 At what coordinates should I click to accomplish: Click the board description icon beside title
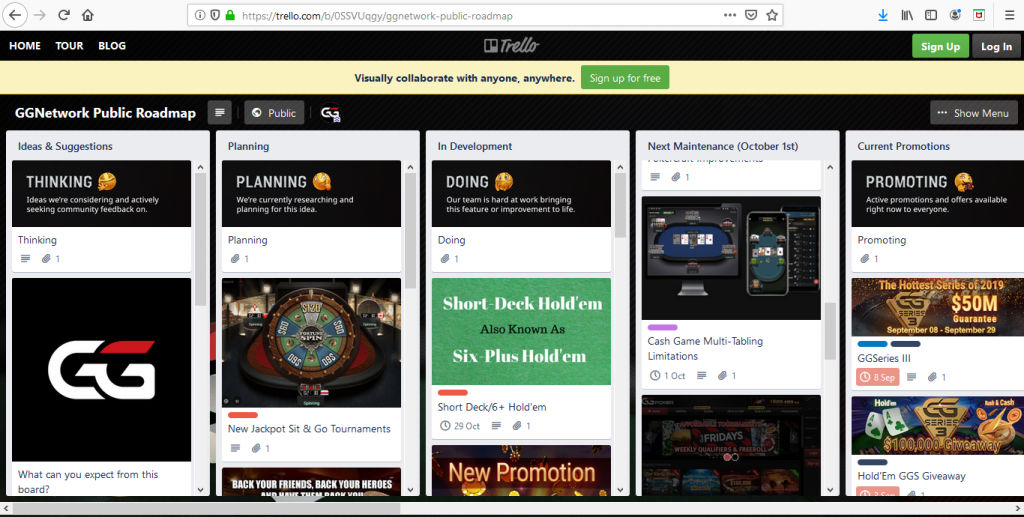(x=220, y=113)
